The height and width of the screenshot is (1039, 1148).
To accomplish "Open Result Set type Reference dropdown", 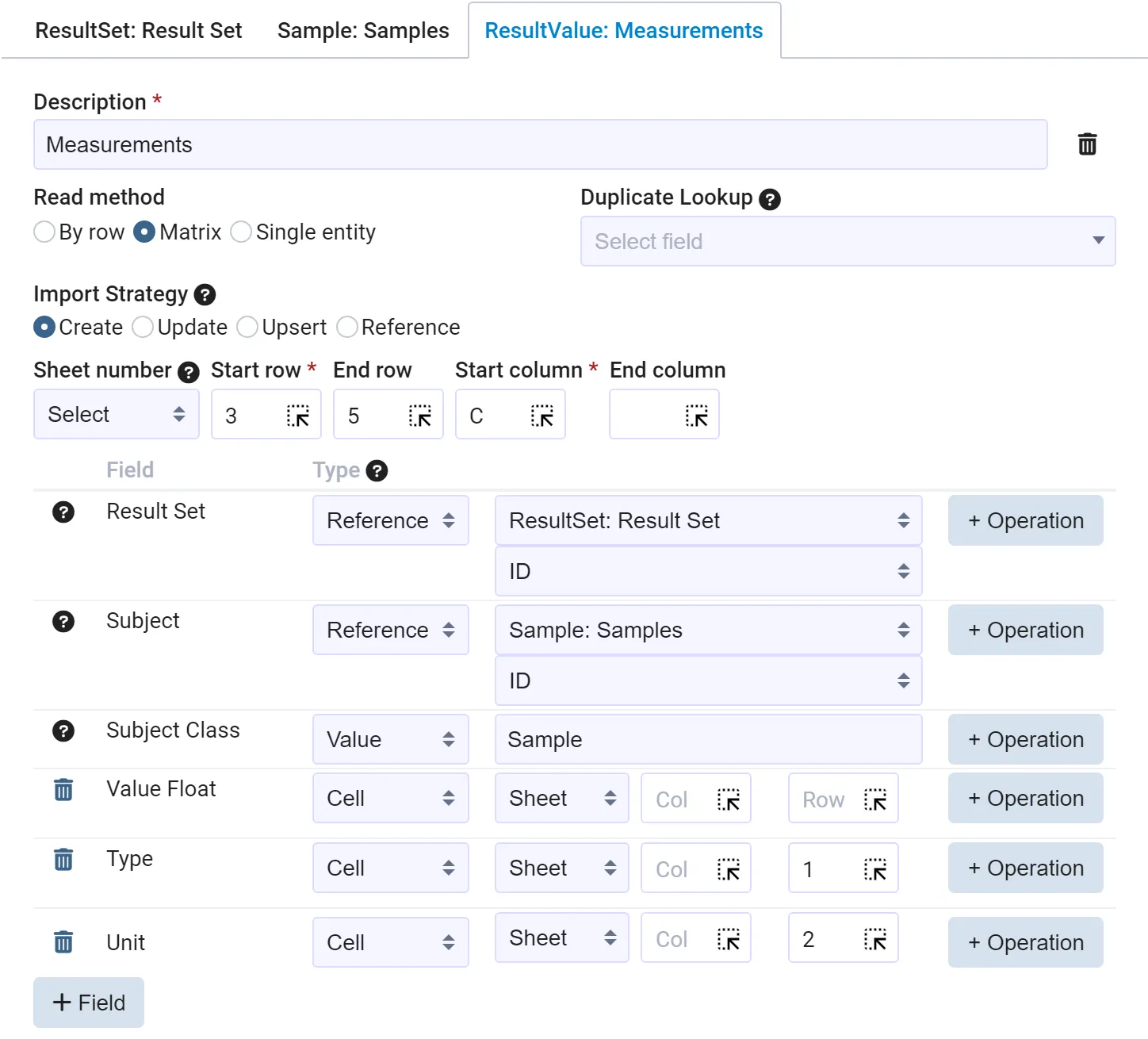I will [391, 521].
